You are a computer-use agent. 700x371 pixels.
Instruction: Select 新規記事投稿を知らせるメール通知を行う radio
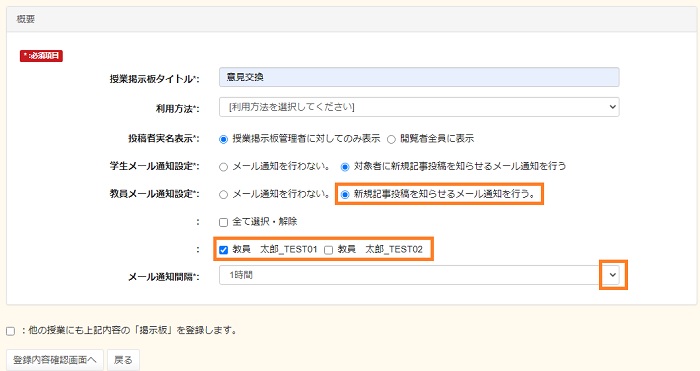[x=345, y=195]
